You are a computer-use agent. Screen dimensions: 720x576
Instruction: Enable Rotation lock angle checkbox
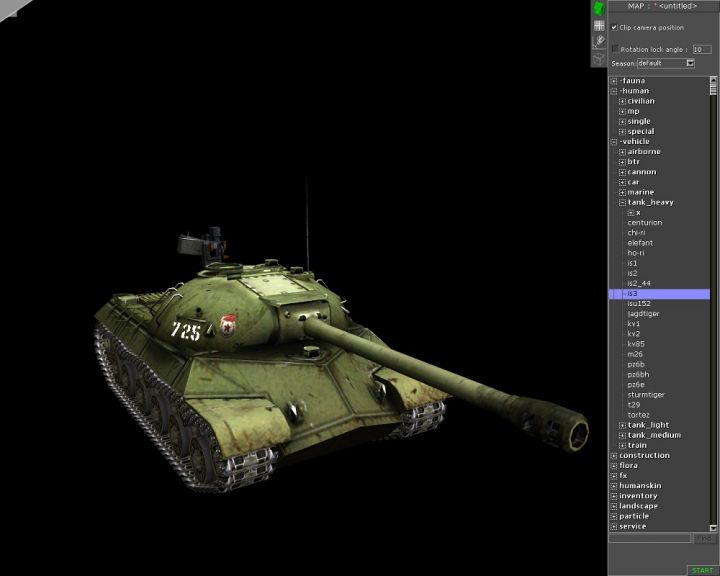coord(614,48)
